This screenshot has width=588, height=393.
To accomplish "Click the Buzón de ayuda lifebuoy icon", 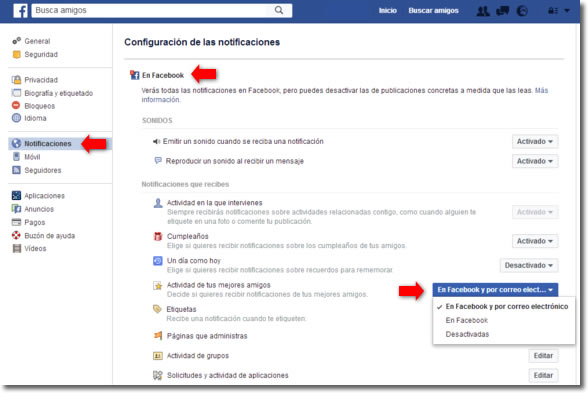I will (16, 235).
